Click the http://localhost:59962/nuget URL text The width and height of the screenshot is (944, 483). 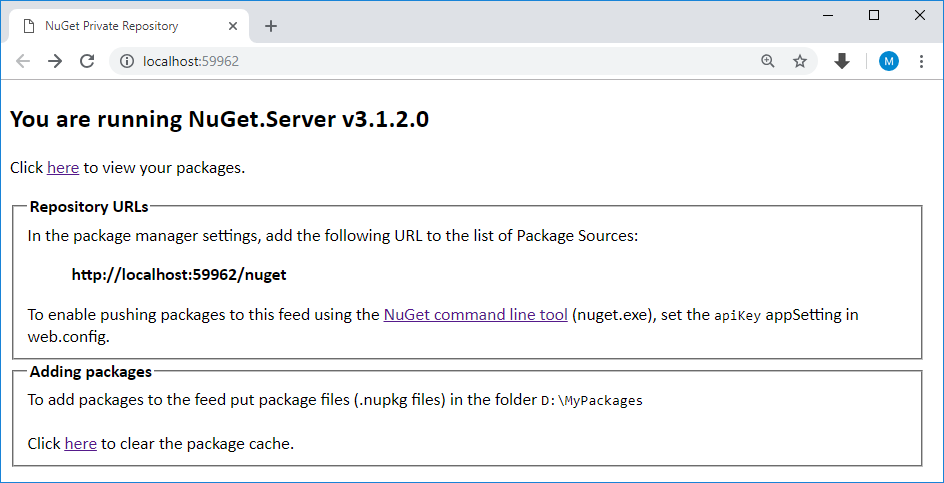pos(179,275)
